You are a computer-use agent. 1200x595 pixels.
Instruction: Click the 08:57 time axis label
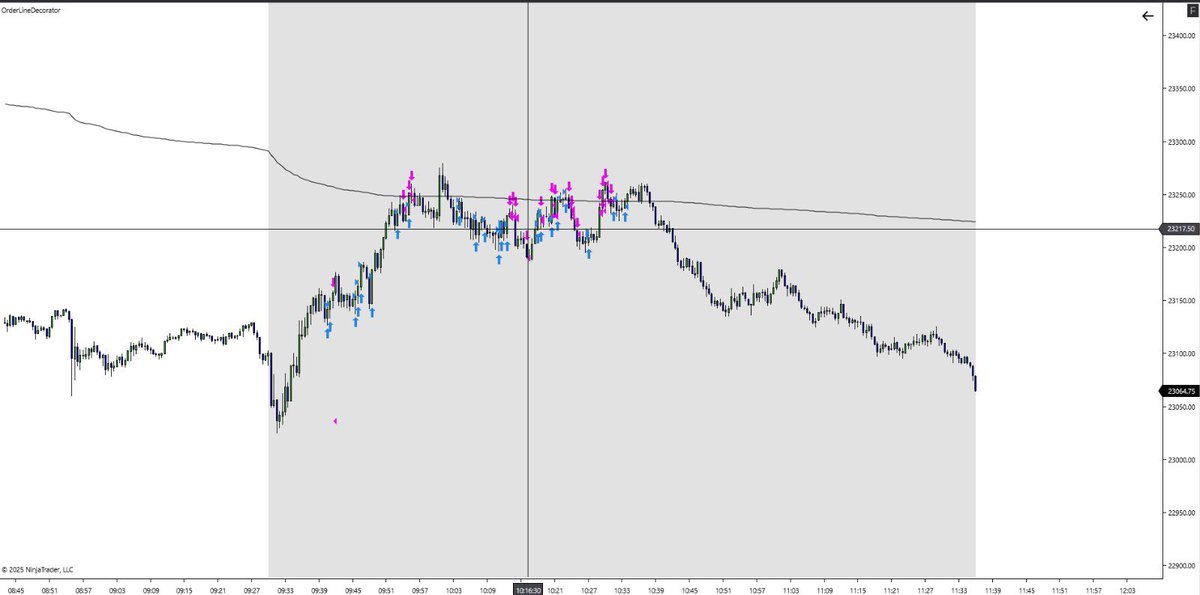(83, 590)
